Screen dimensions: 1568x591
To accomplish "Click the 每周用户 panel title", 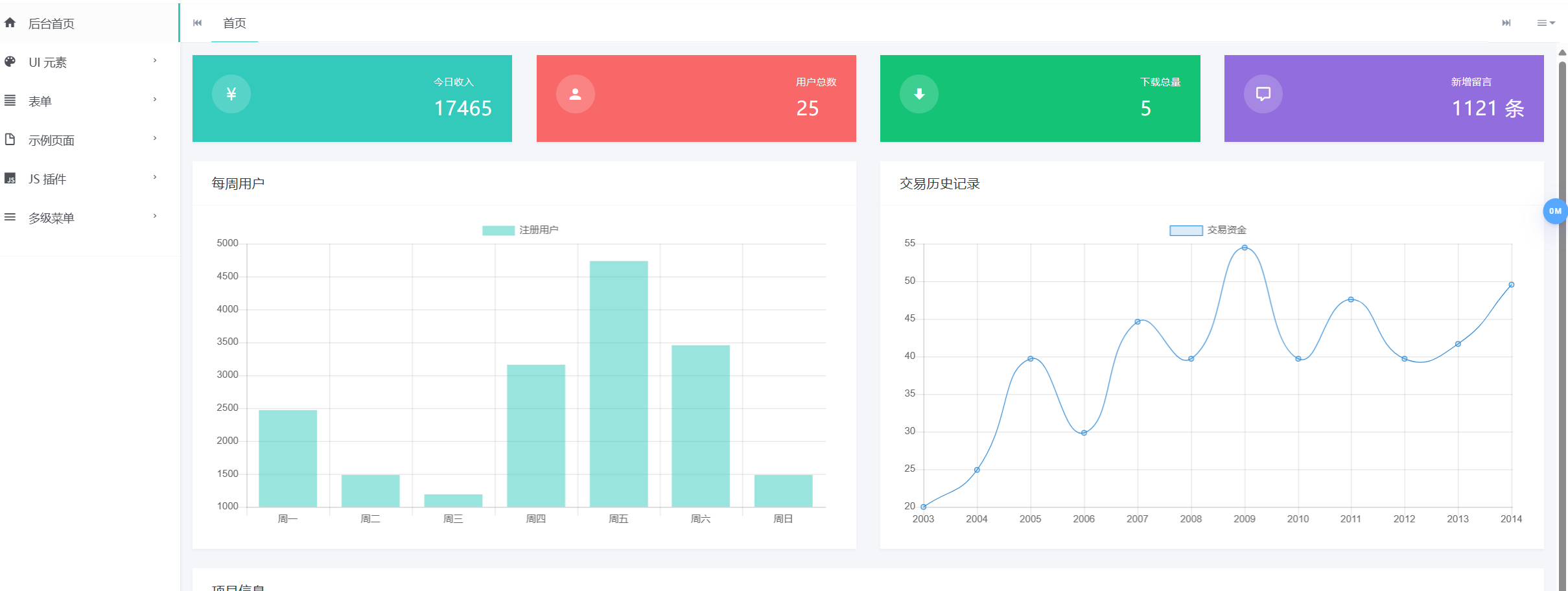I will tap(238, 183).
